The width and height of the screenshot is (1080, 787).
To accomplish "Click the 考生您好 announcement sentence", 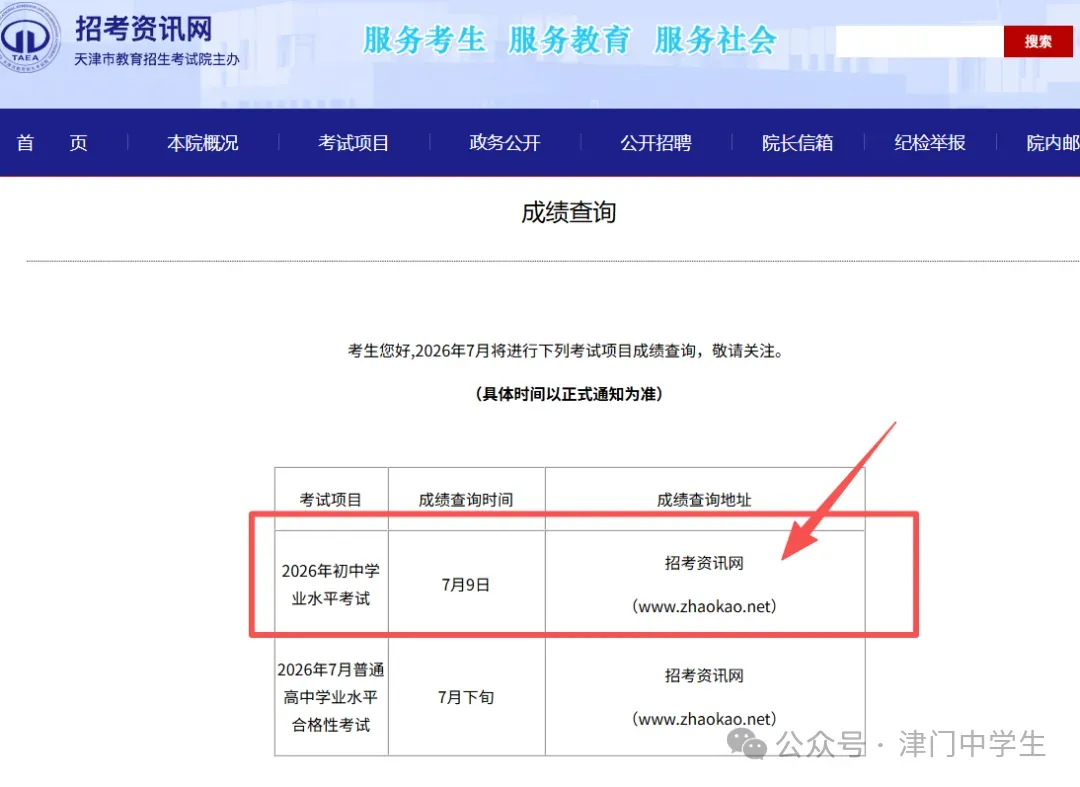I will [565, 350].
